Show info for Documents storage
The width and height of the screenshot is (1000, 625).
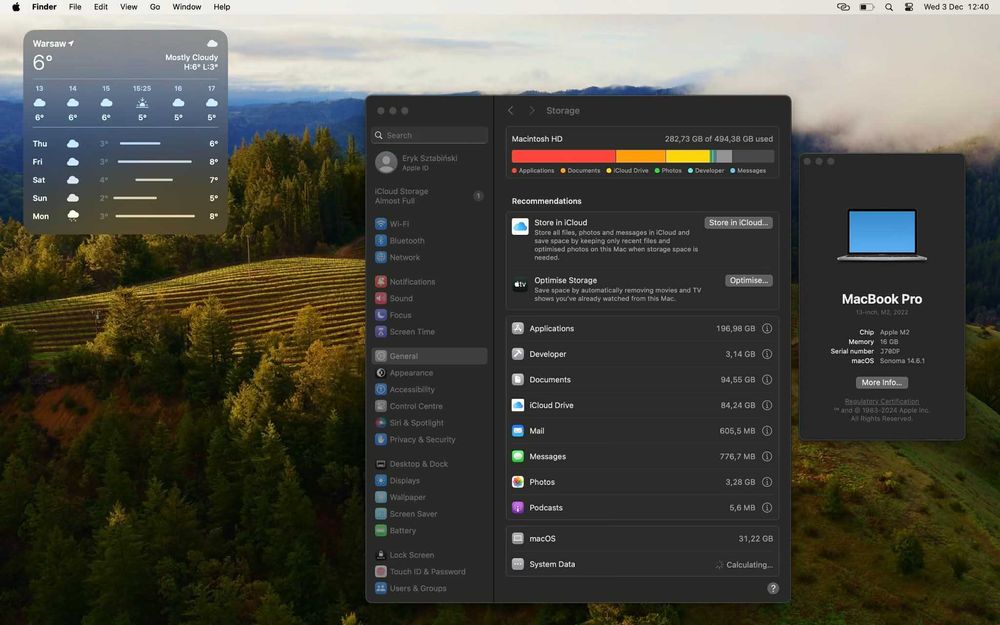pyautogui.click(x=767, y=379)
